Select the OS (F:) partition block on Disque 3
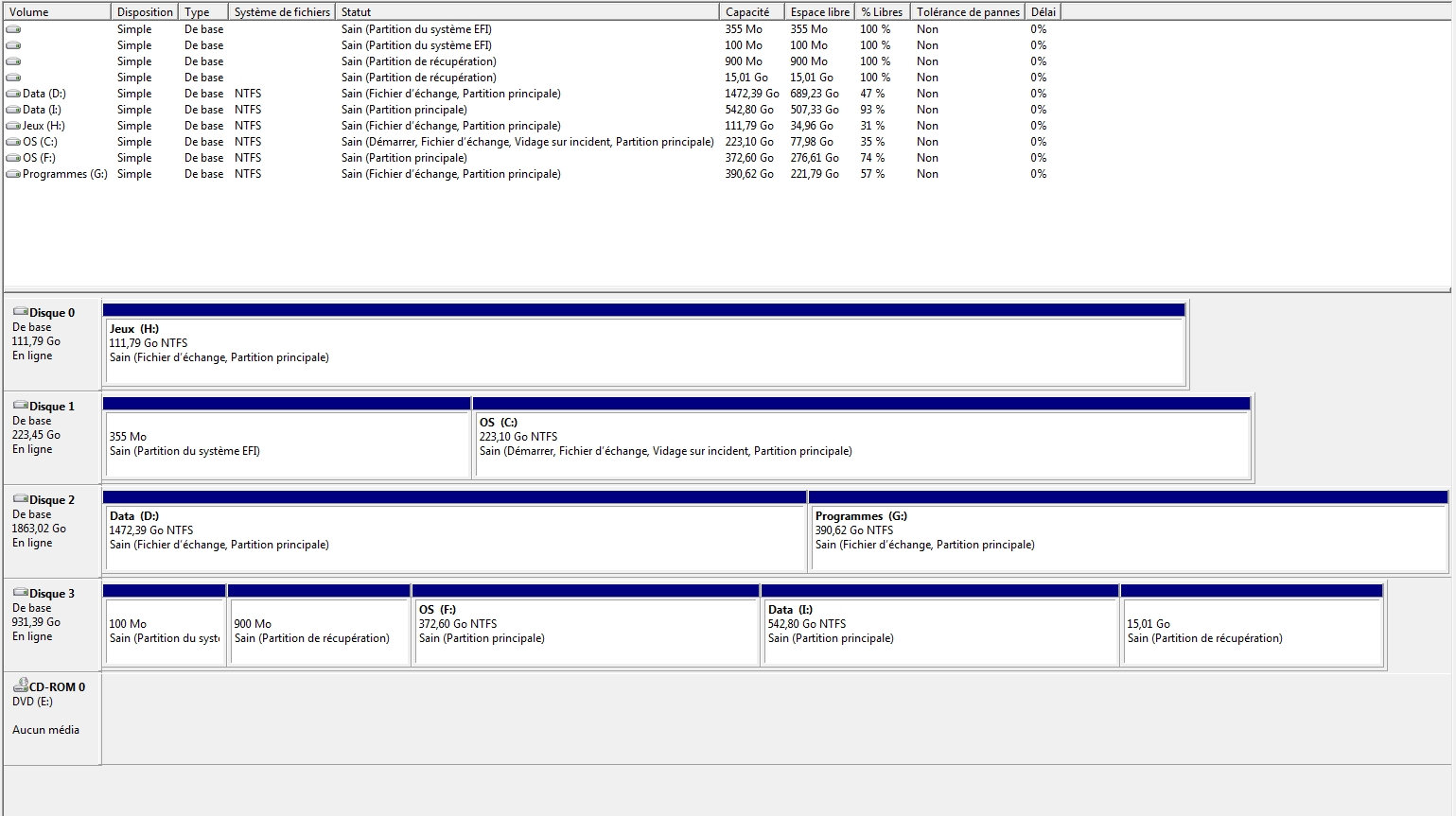This screenshot has width=1456, height=816. pos(587,625)
